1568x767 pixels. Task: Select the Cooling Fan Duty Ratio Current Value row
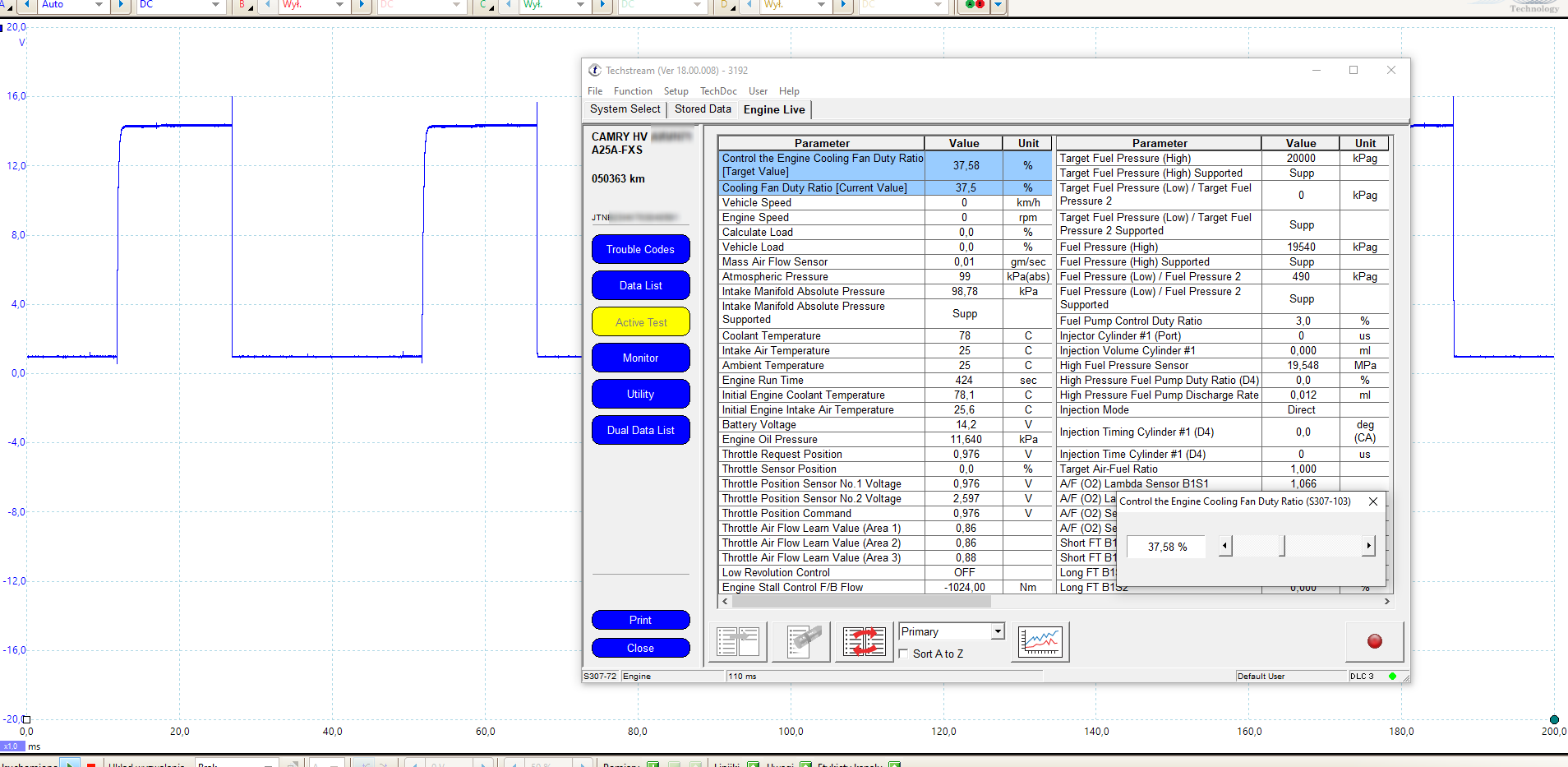886,188
